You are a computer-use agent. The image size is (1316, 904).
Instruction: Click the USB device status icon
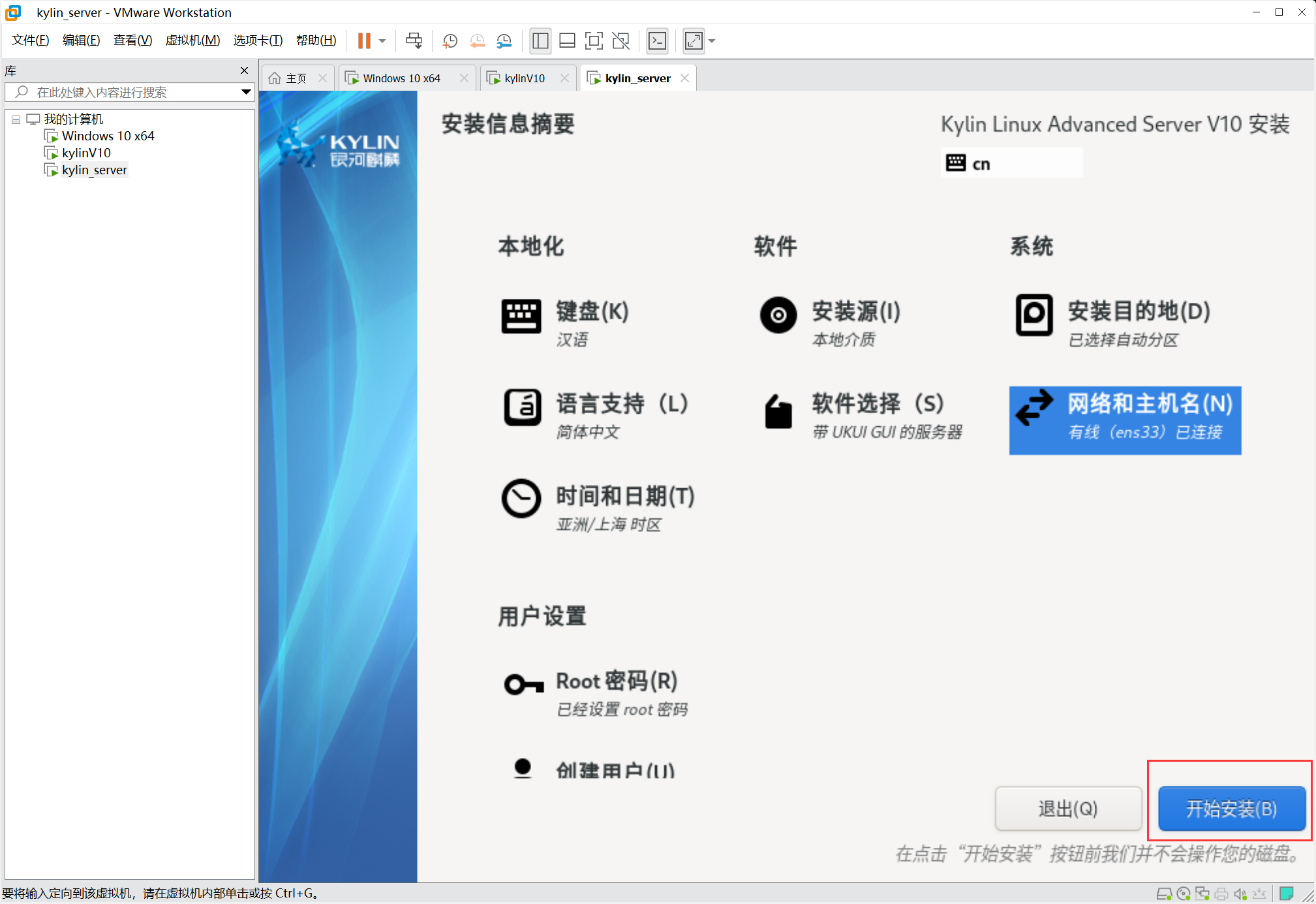pos(1259,894)
